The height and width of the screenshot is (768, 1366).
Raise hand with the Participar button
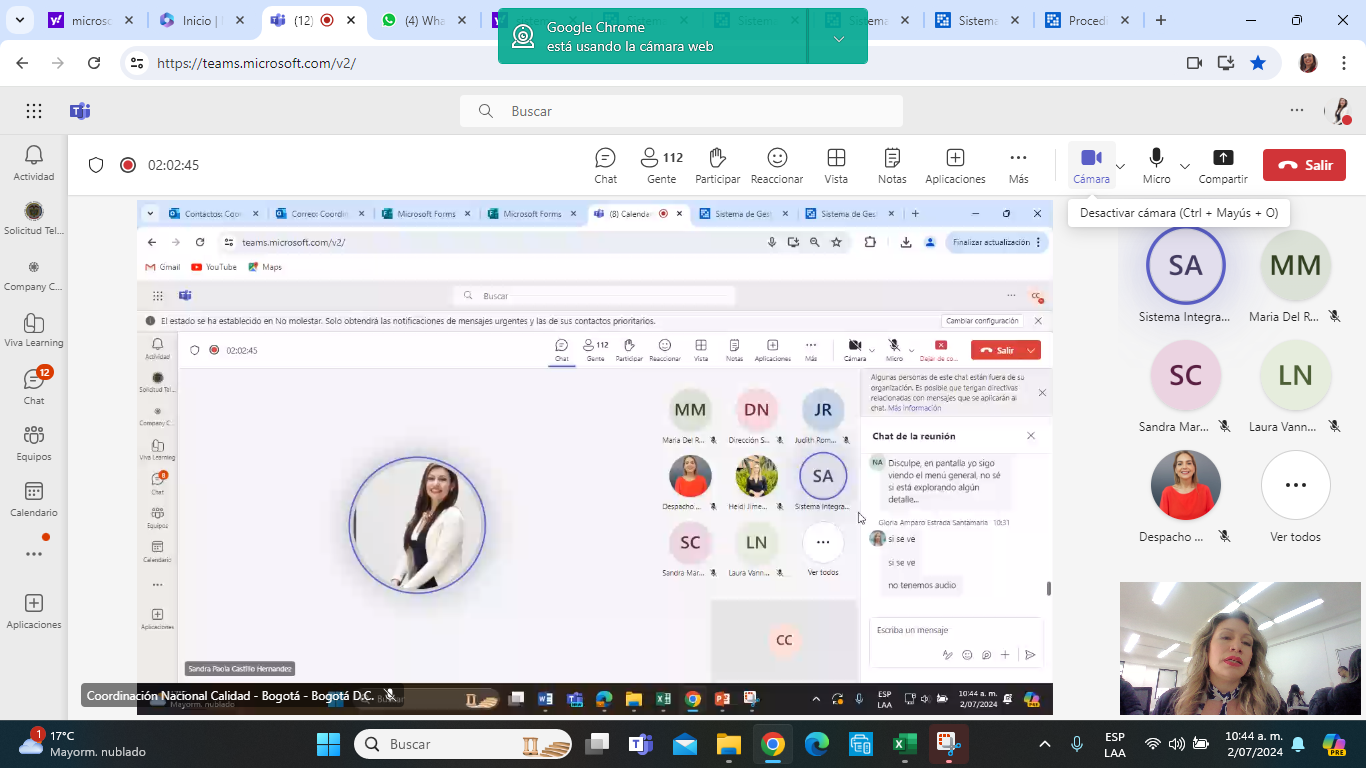click(717, 166)
